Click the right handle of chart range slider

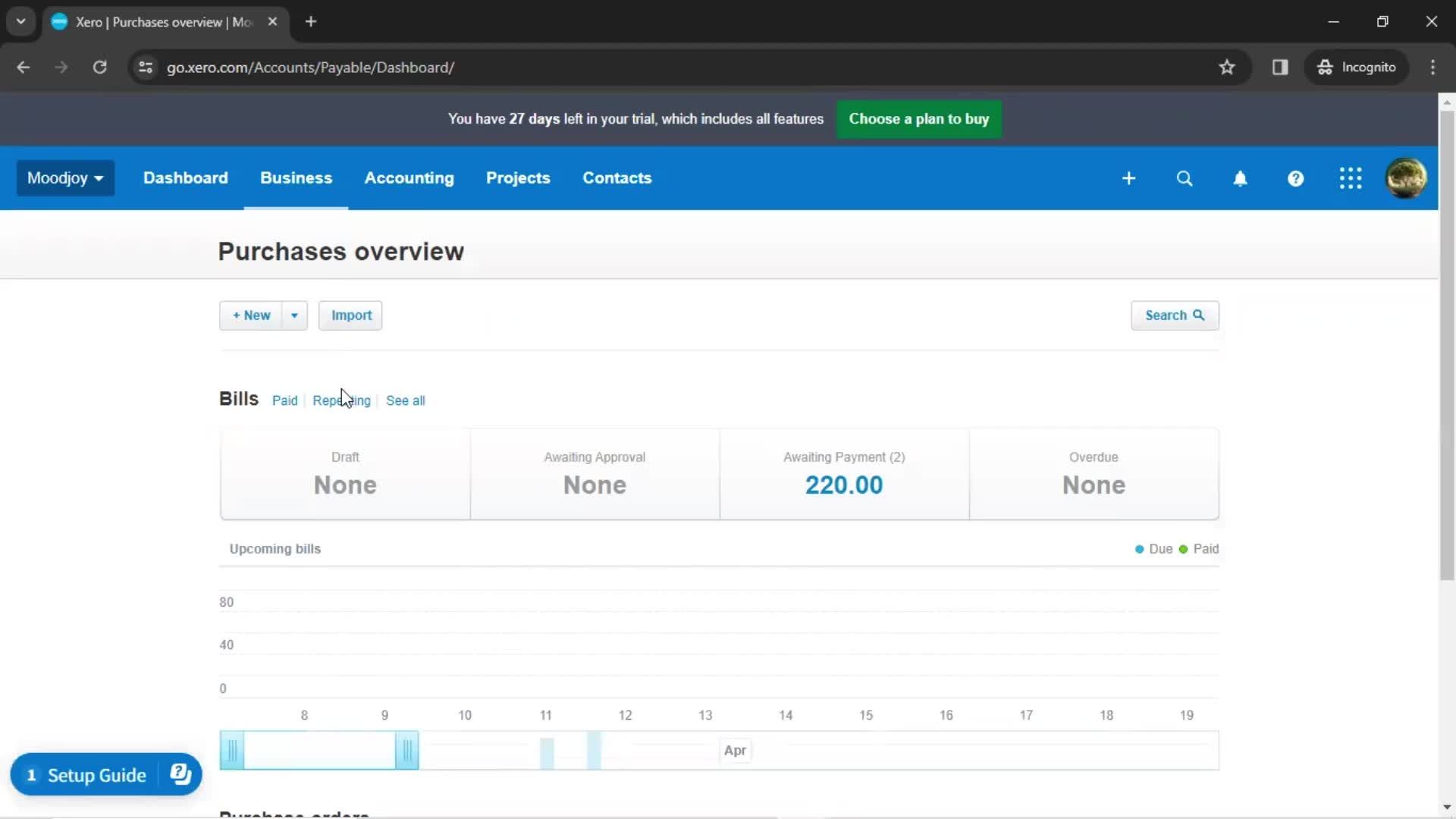(407, 751)
